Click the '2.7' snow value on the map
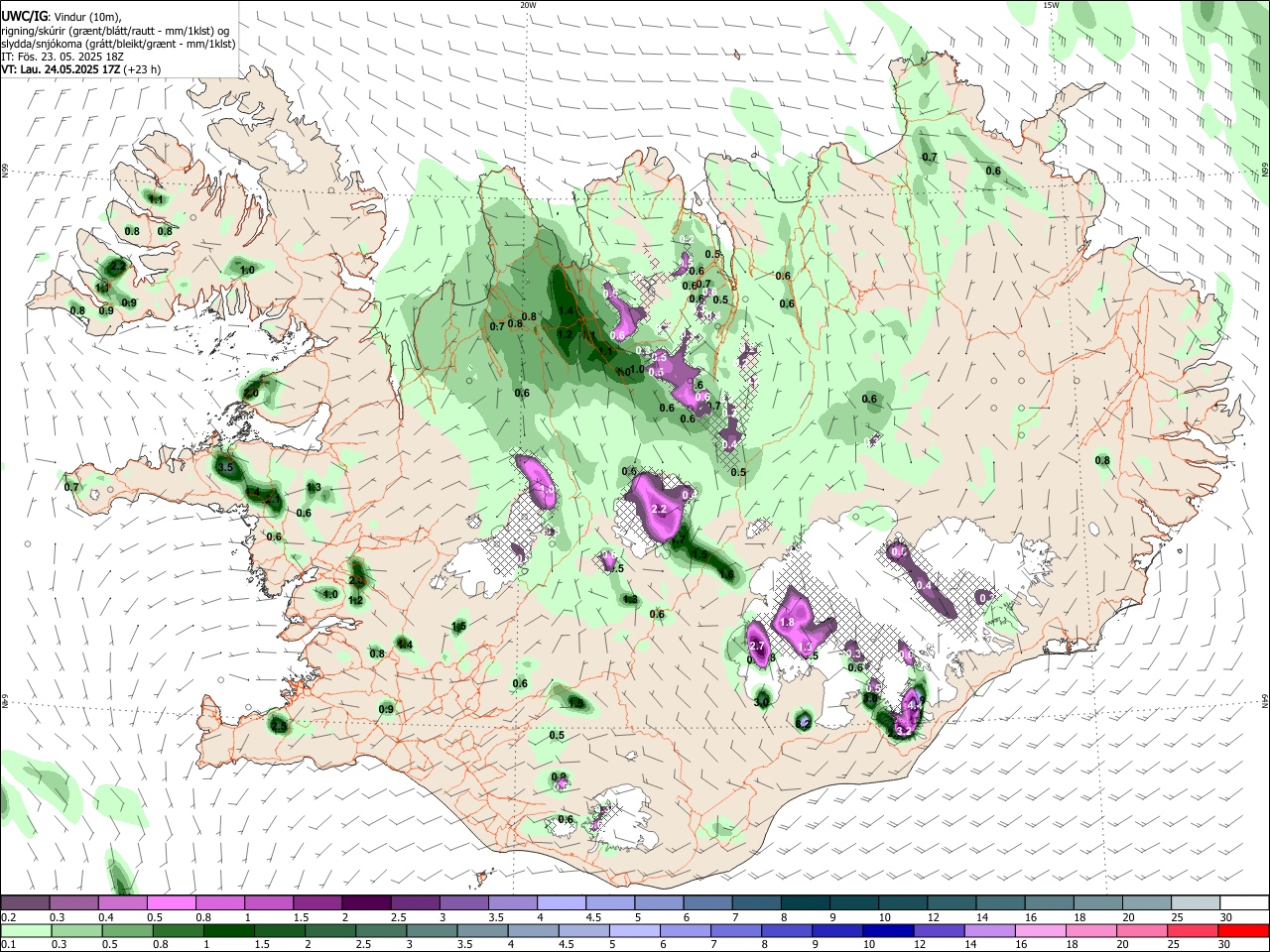This screenshot has height=952, width=1270. (757, 647)
